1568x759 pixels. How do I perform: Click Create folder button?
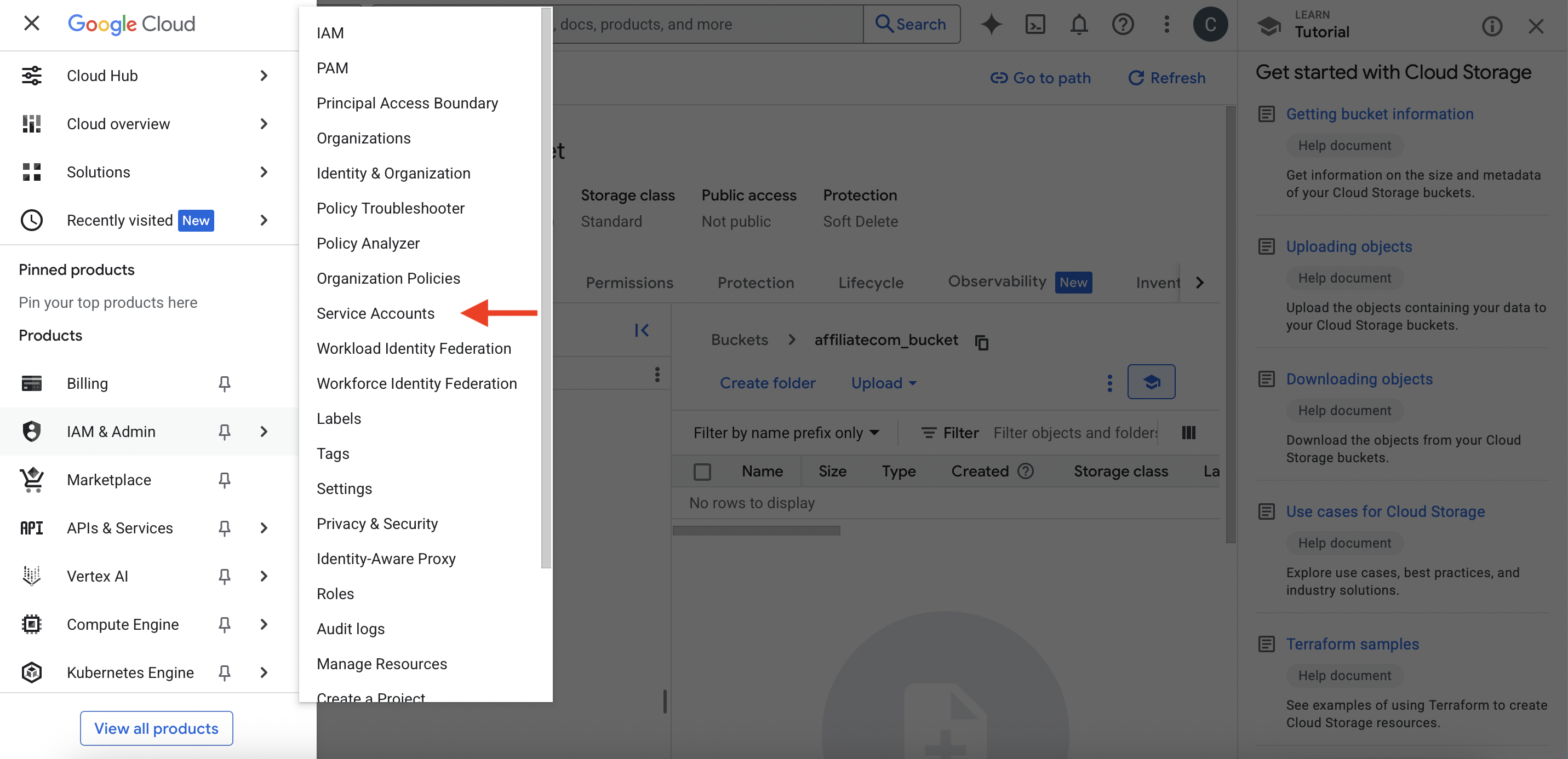767,383
